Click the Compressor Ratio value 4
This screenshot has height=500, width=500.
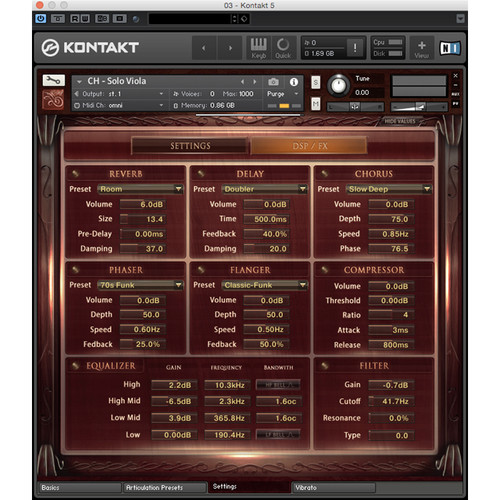pyautogui.click(x=391, y=315)
